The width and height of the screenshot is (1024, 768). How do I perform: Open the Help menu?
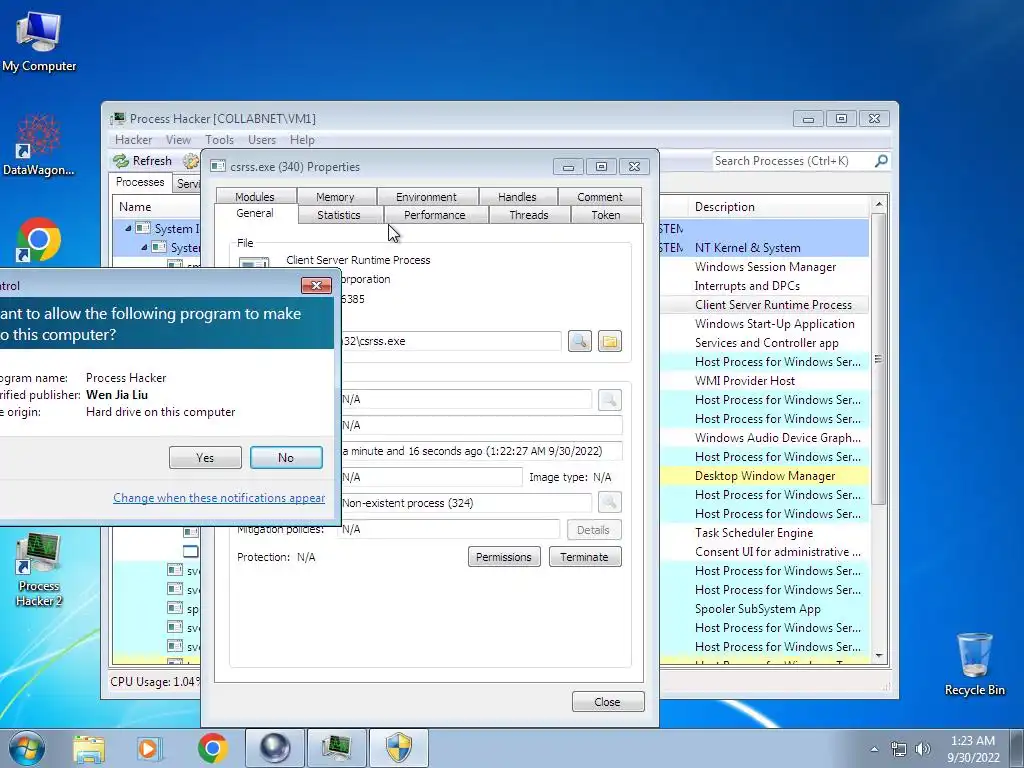point(302,140)
